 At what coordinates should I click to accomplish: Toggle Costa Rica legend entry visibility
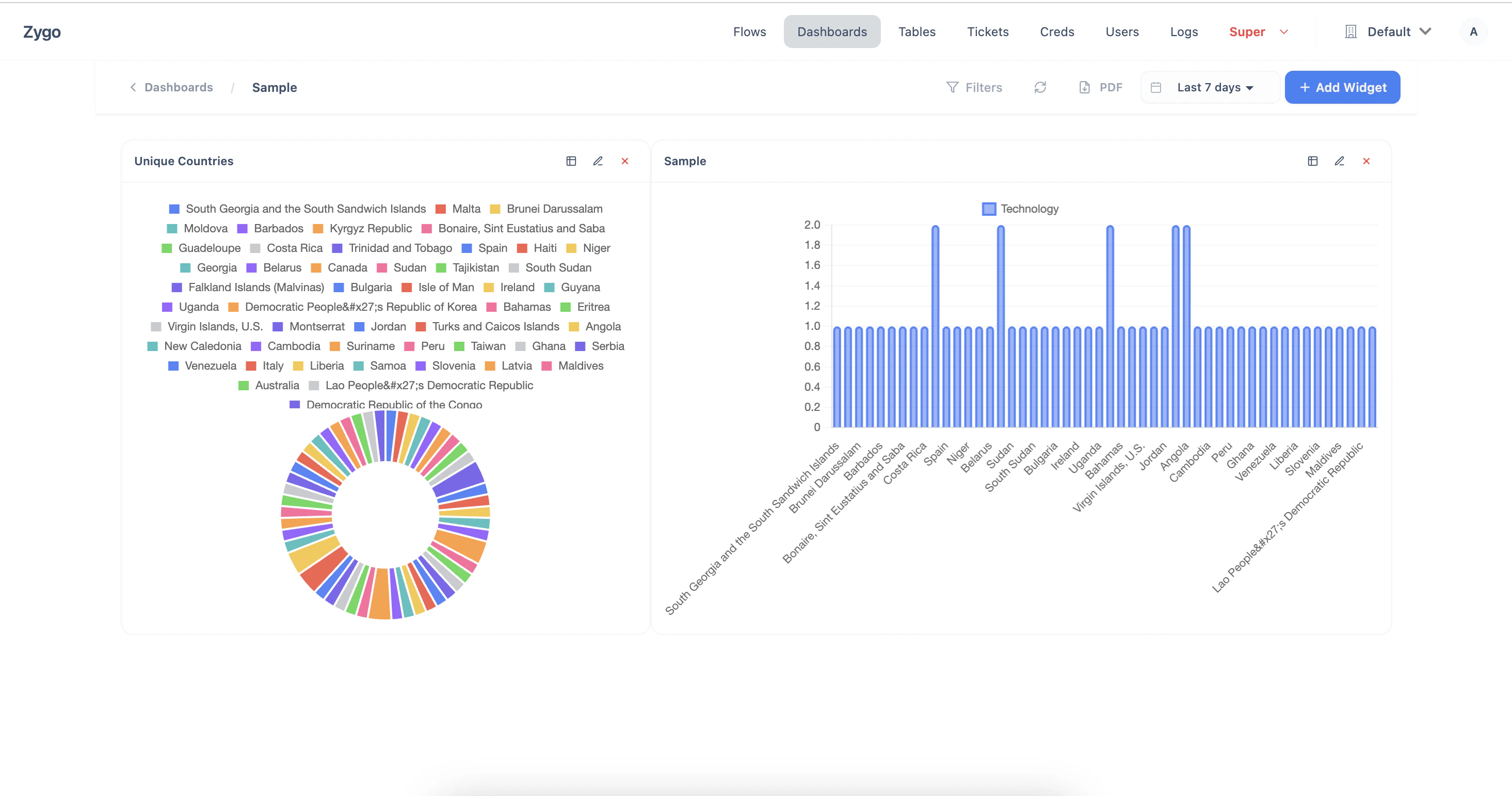286,248
